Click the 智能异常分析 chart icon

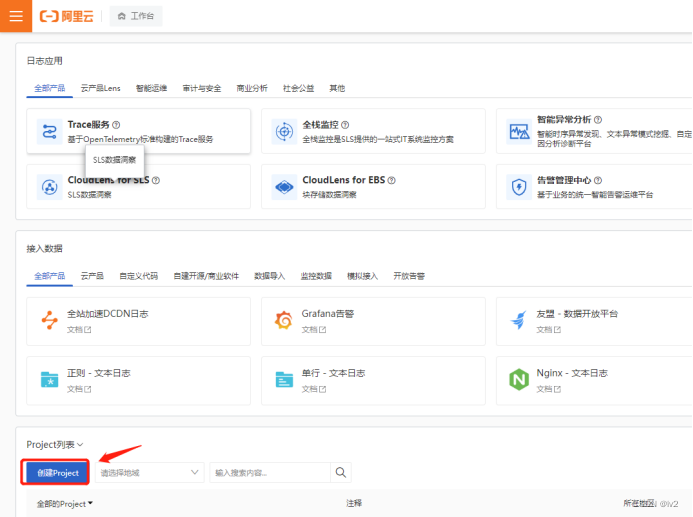point(519,132)
